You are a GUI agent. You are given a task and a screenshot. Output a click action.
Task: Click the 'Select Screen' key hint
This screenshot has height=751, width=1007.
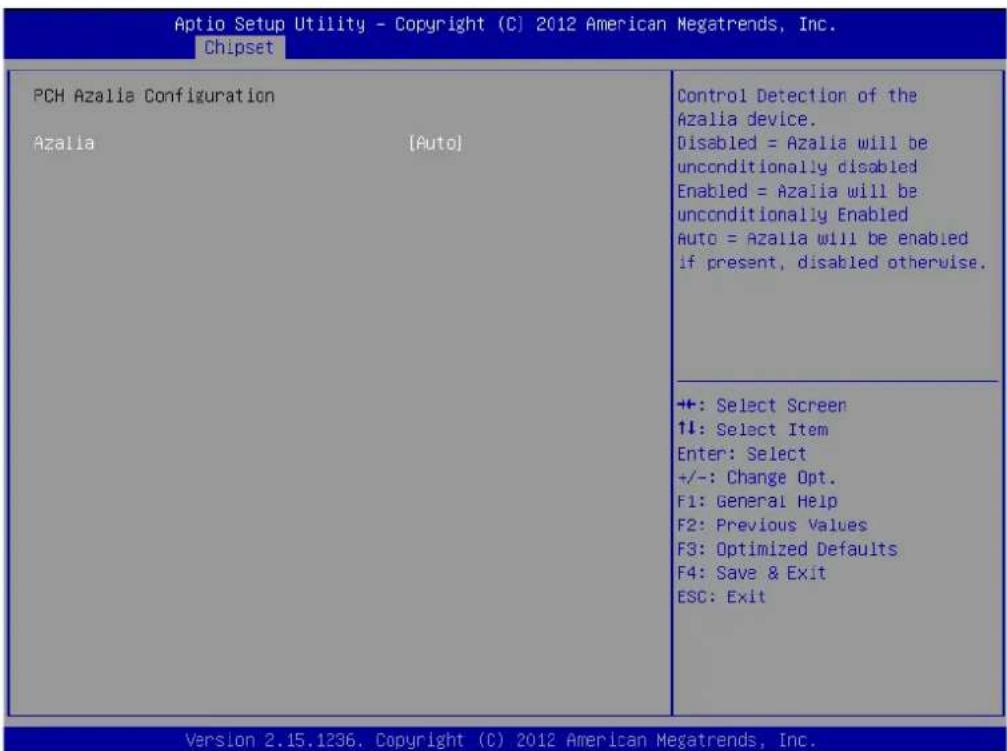point(762,405)
